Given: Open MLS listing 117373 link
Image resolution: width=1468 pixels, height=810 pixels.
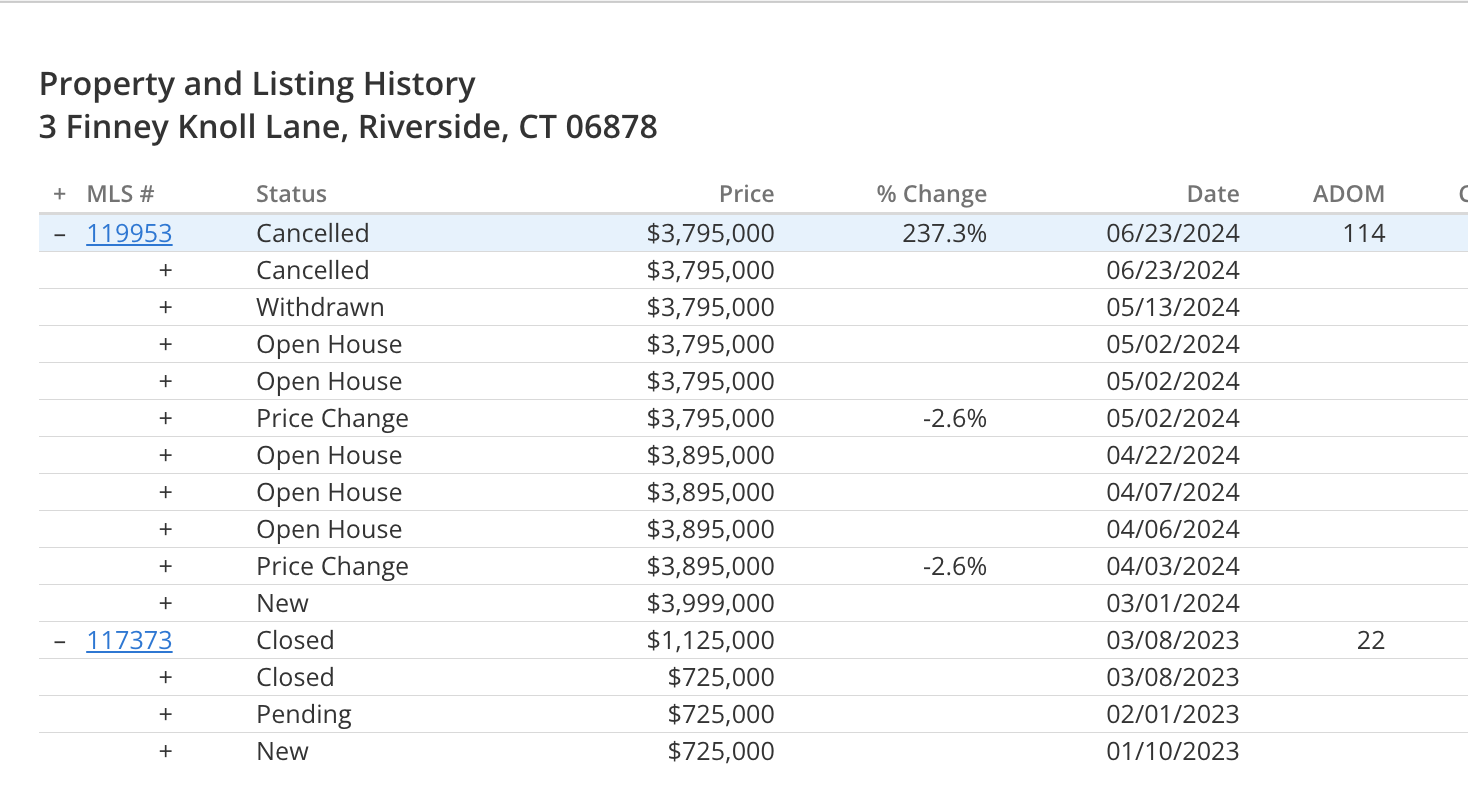Looking at the screenshot, I should point(129,640).
